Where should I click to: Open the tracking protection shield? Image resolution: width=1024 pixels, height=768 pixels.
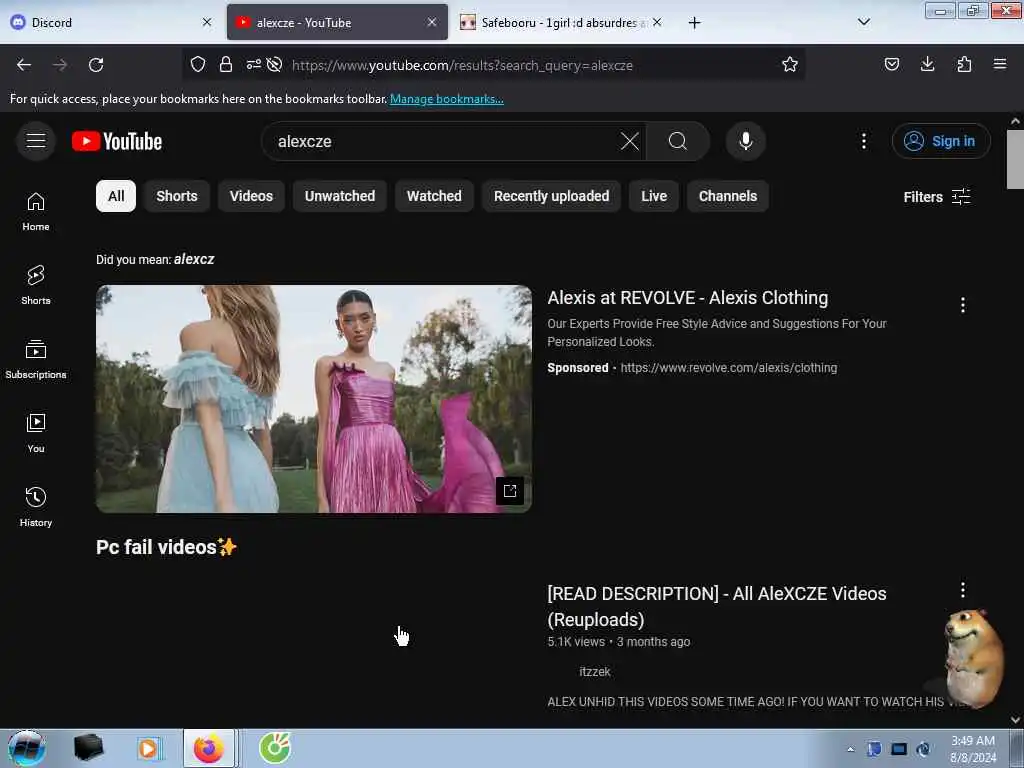198,65
